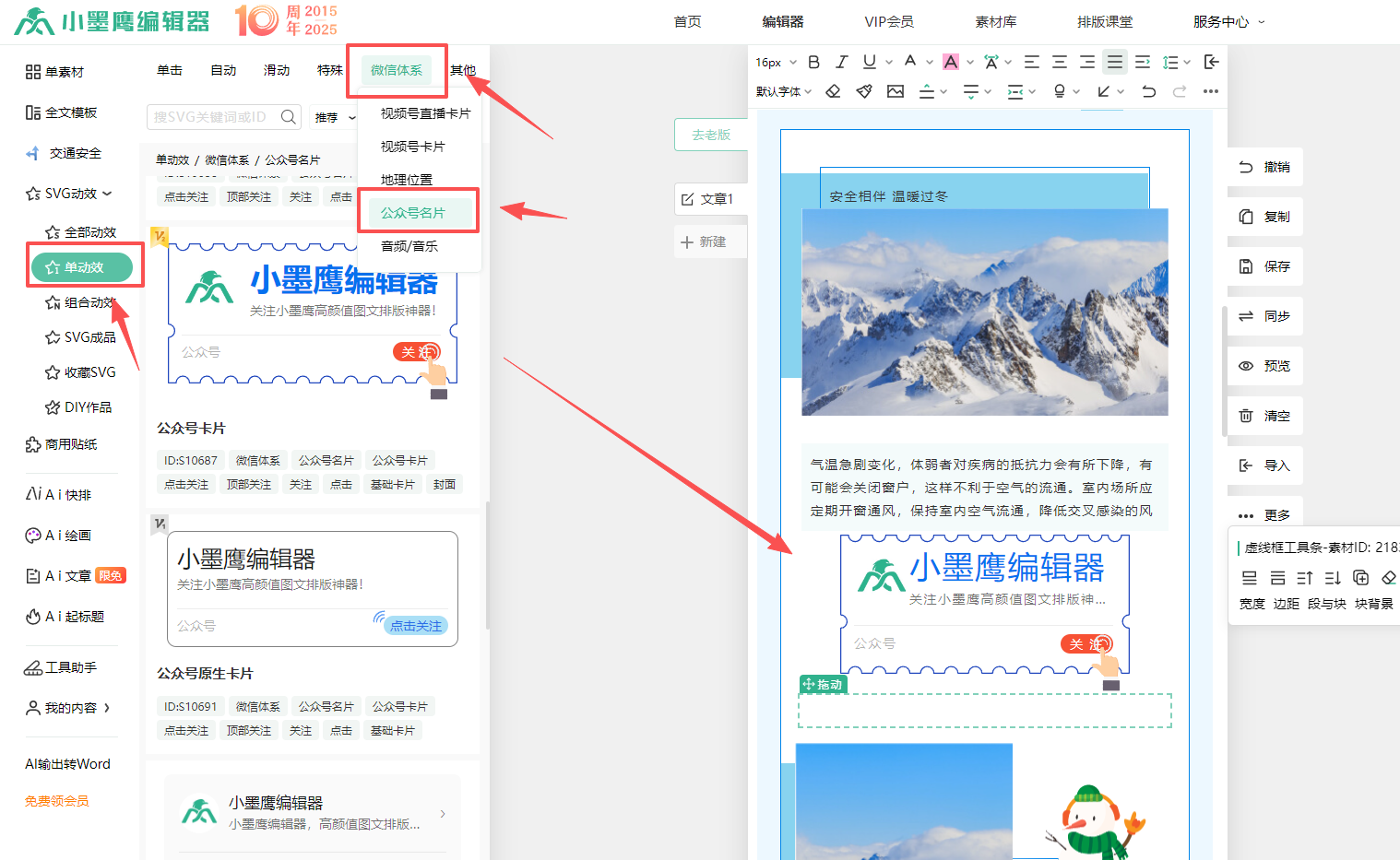Toggle italic formatting in the editor toolbar
The image size is (1400, 860).
pos(841,62)
